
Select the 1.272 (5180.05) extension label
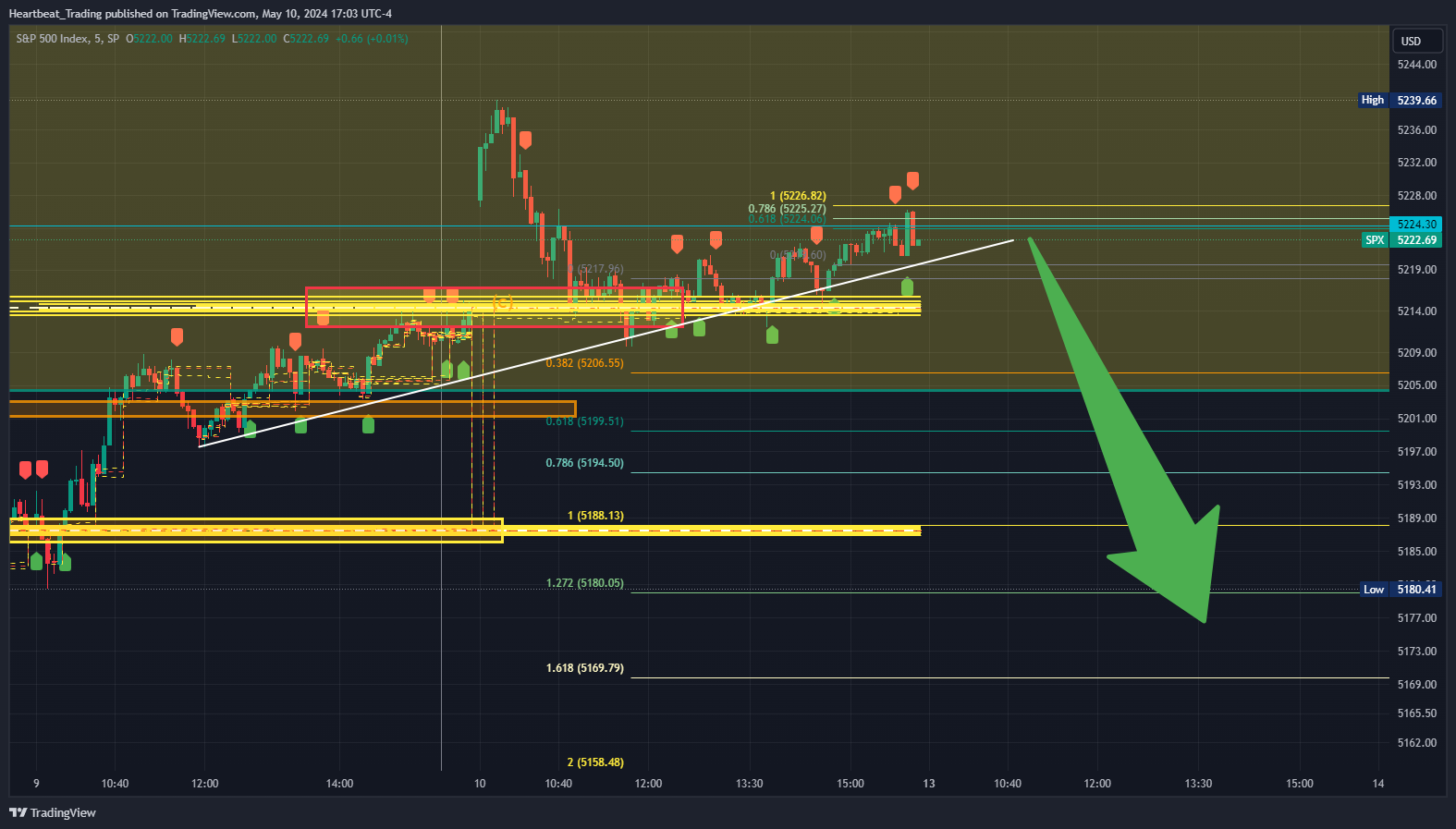point(584,583)
